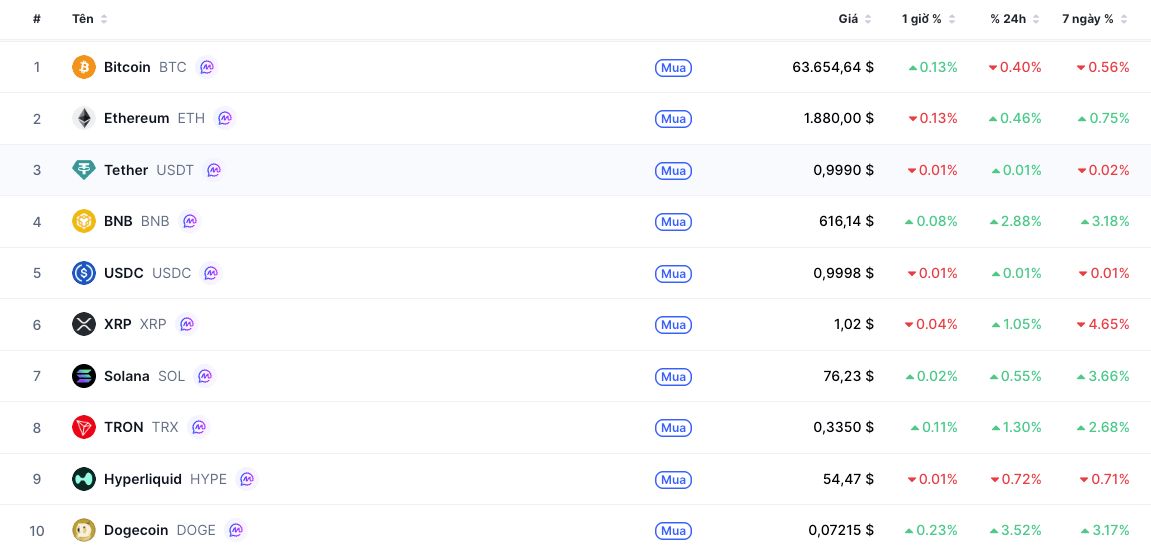Sort table by % 24h column
Viewport: 1151px width, 554px height.
pos(1015,19)
